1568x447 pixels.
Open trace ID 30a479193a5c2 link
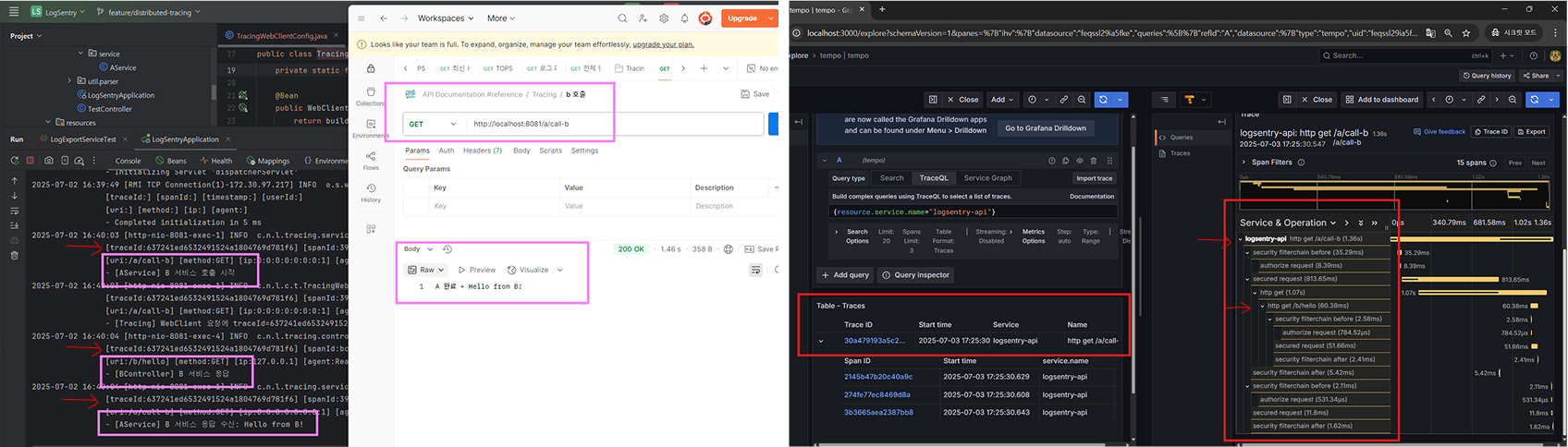[875, 341]
